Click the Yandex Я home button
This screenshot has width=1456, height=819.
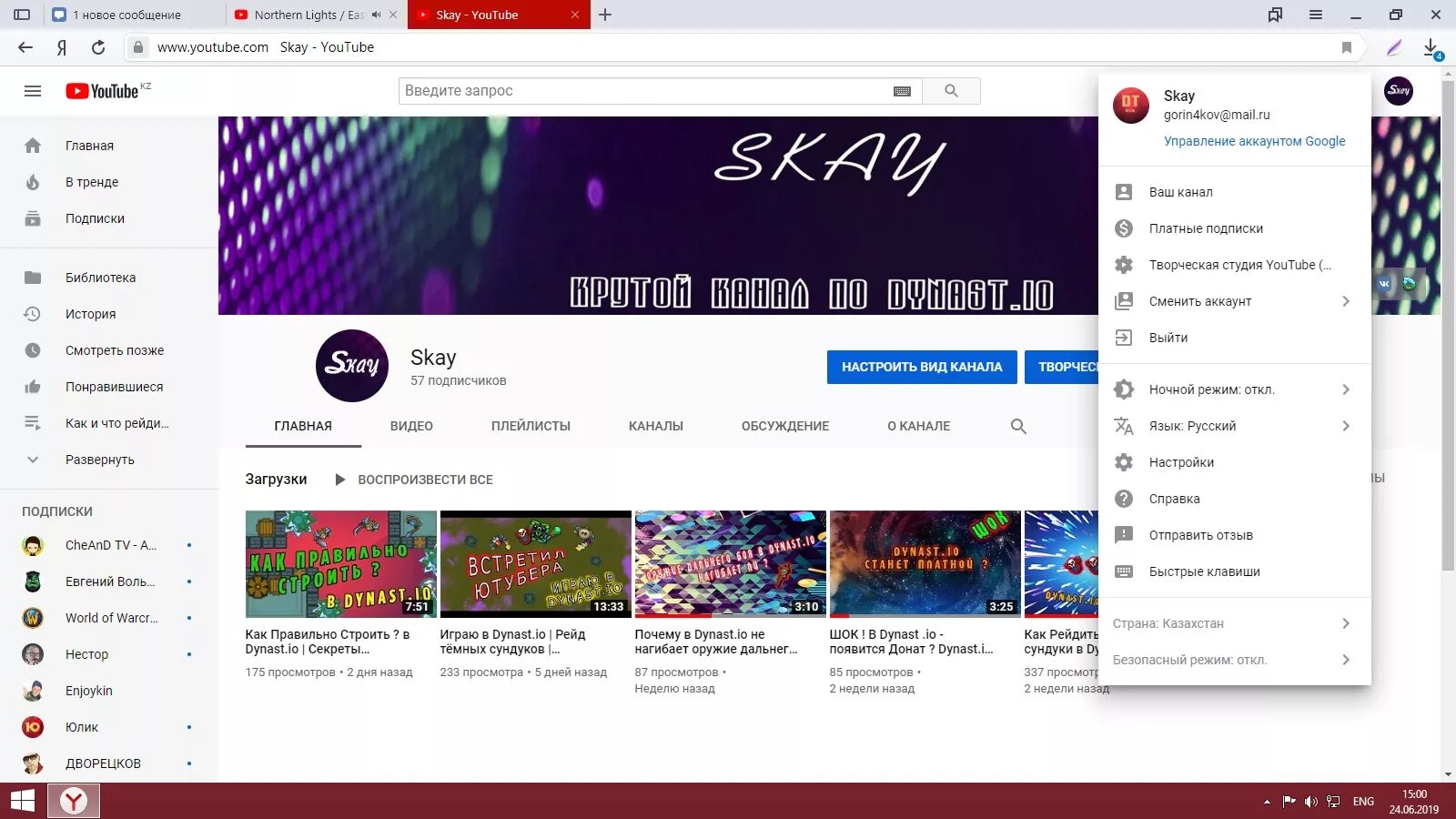point(62,47)
